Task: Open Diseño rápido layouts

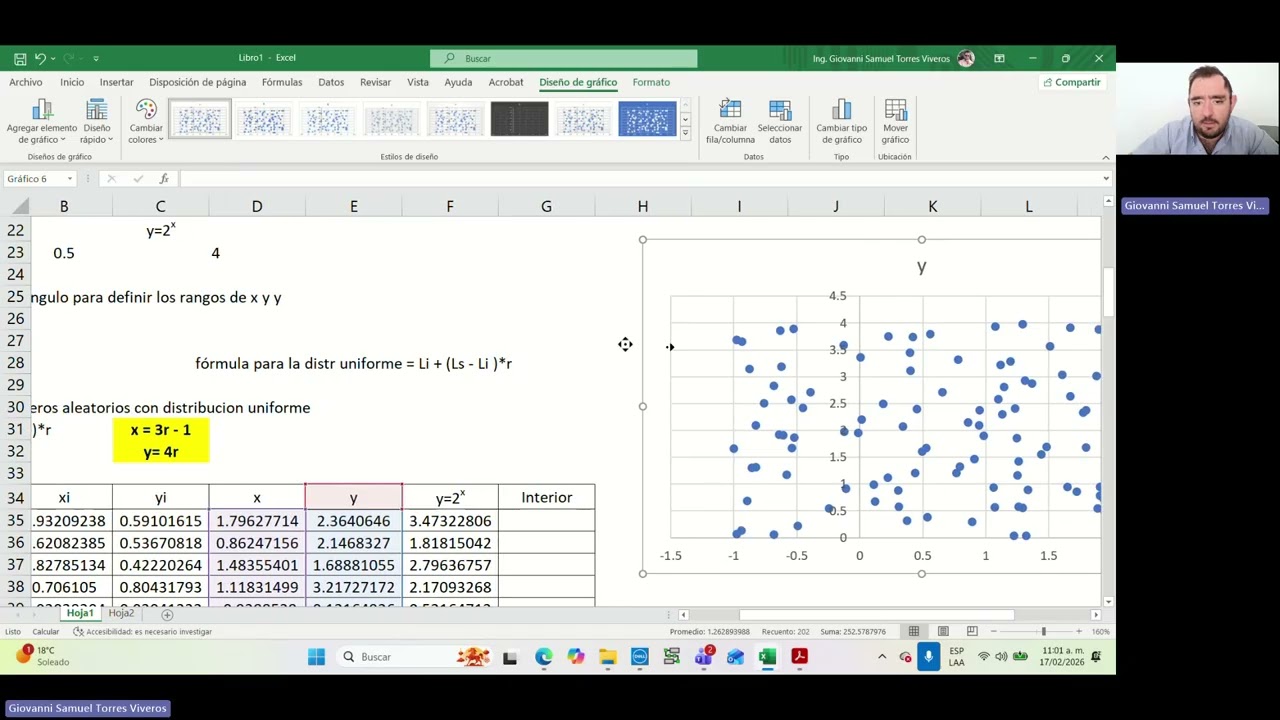Action: point(97,122)
